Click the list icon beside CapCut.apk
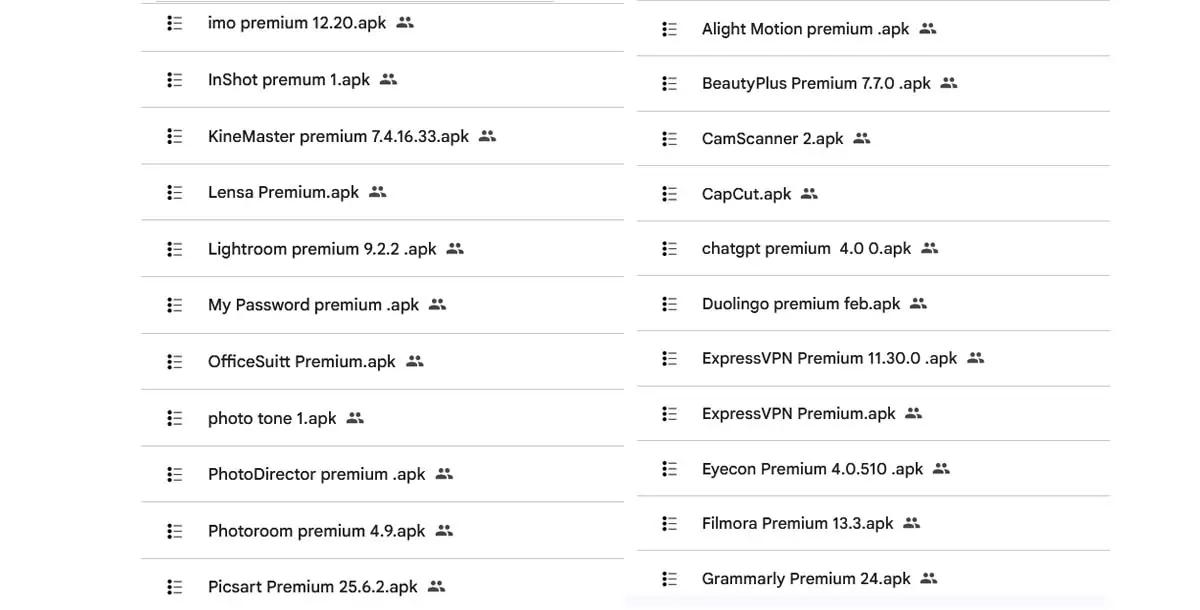Image resolution: width=1200 pixels, height=610 pixels. pyautogui.click(x=670, y=194)
